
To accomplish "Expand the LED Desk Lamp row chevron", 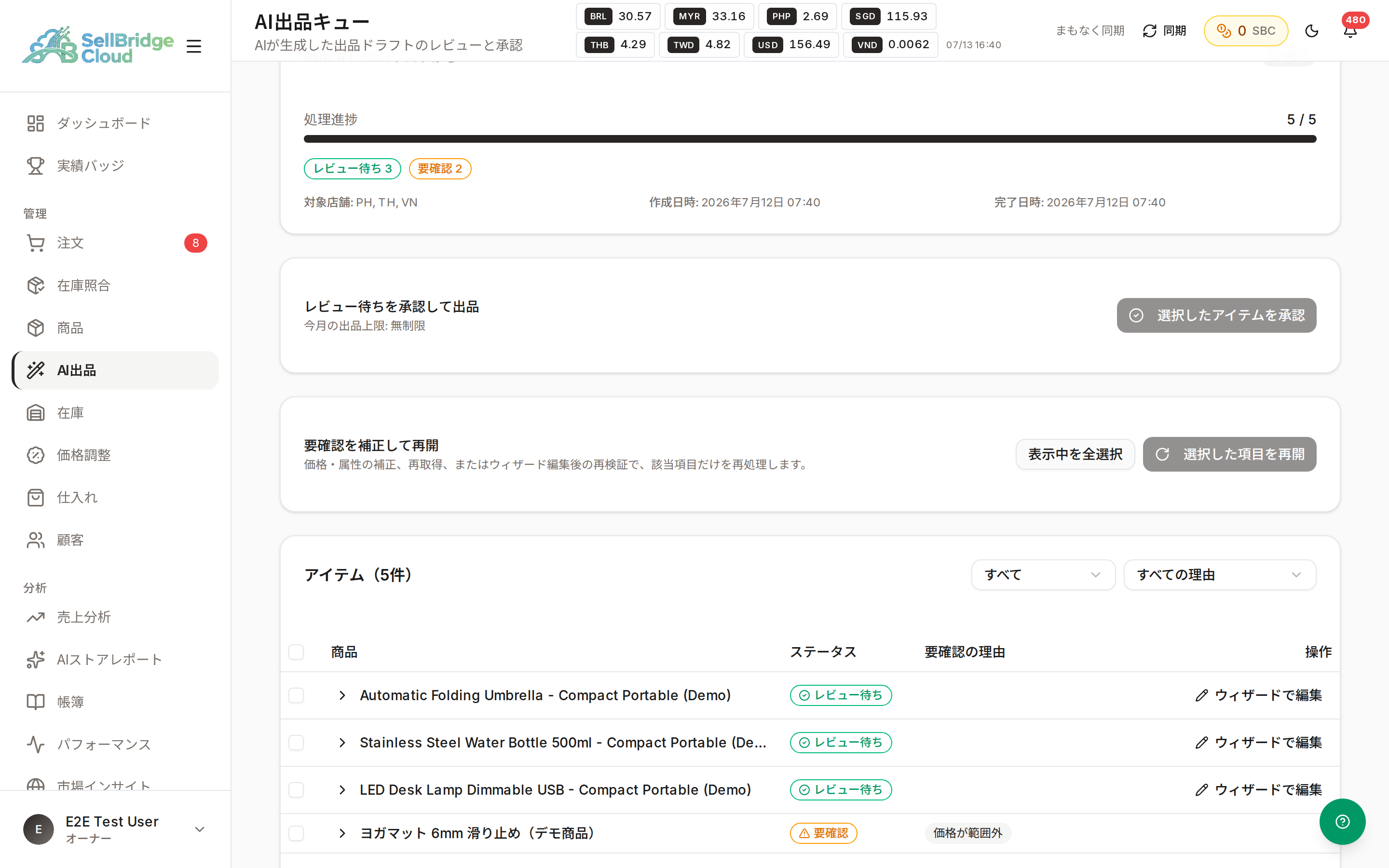I will (342, 790).
